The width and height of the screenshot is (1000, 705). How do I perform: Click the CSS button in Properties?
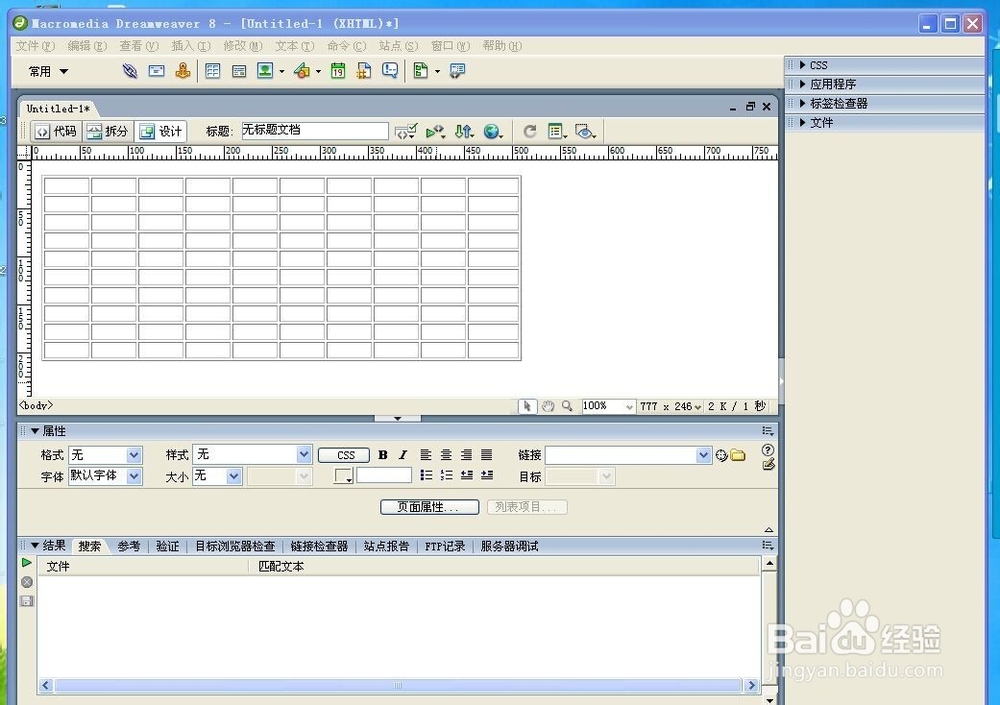[x=344, y=455]
